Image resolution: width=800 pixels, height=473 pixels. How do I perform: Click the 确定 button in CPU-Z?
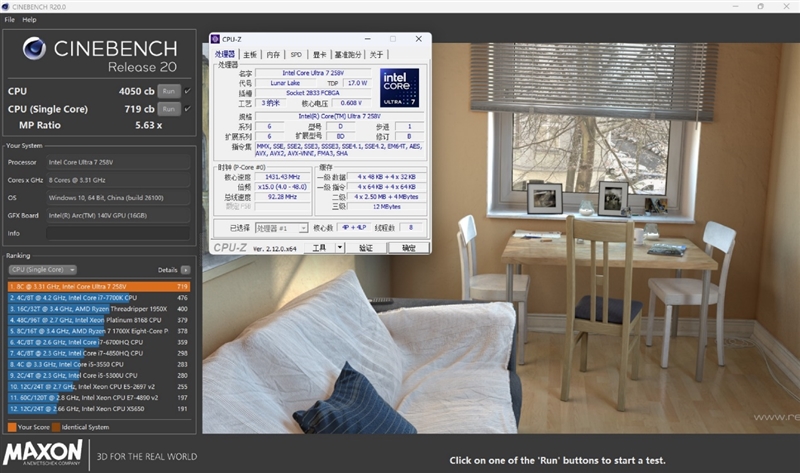coord(408,247)
